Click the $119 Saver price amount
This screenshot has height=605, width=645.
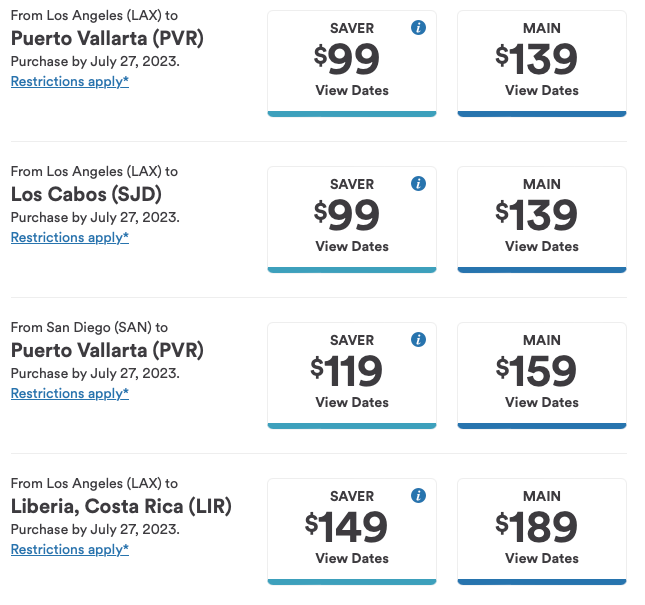tap(347, 371)
